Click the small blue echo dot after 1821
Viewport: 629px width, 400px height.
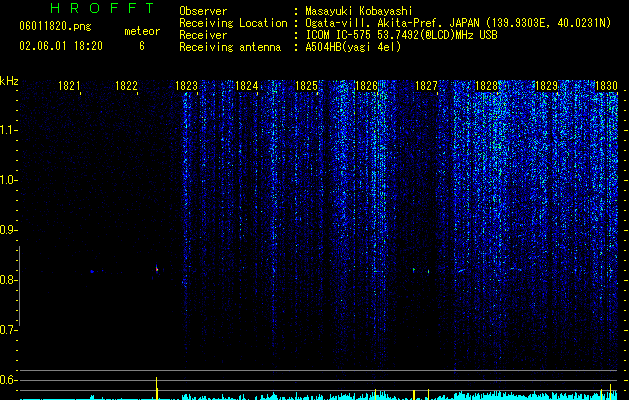pyautogui.click(x=92, y=272)
